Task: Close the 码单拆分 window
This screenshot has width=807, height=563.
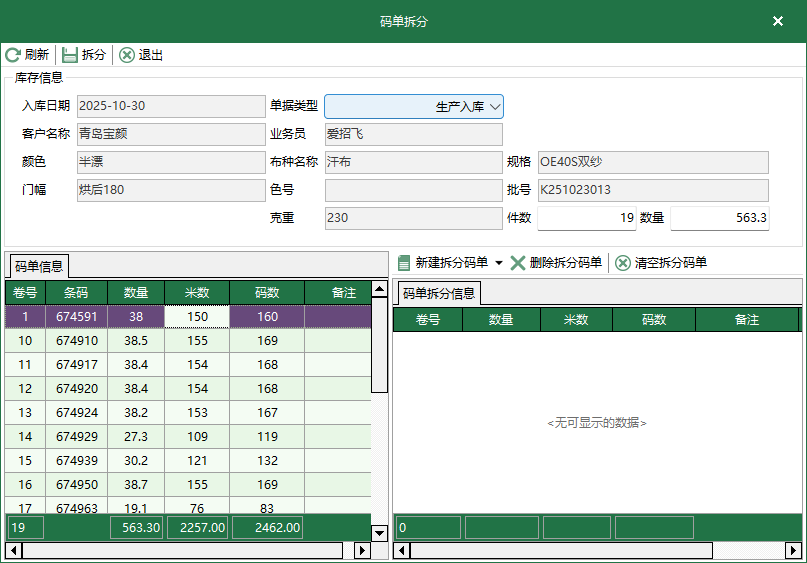Action: pos(778,21)
